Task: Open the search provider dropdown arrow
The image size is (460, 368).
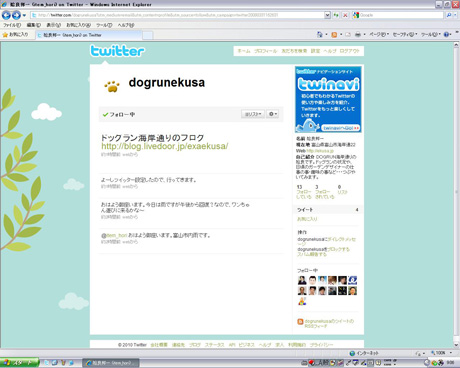Action: point(455,15)
